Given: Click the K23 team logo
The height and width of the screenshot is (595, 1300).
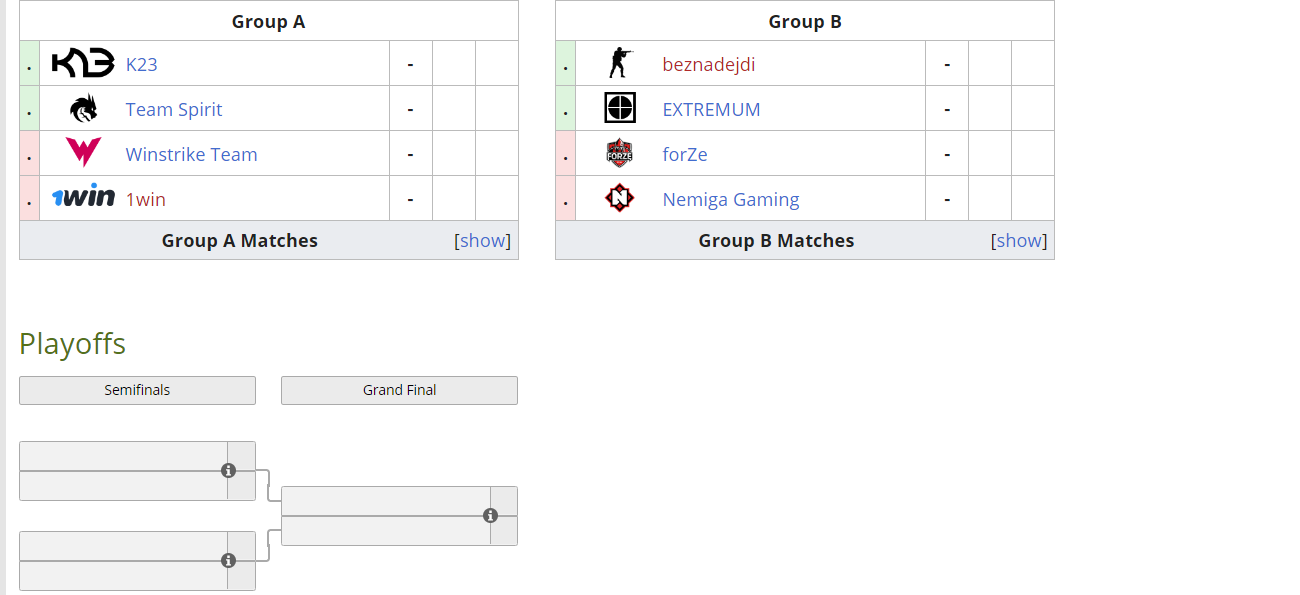Looking at the screenshot, I should [83, 64].
